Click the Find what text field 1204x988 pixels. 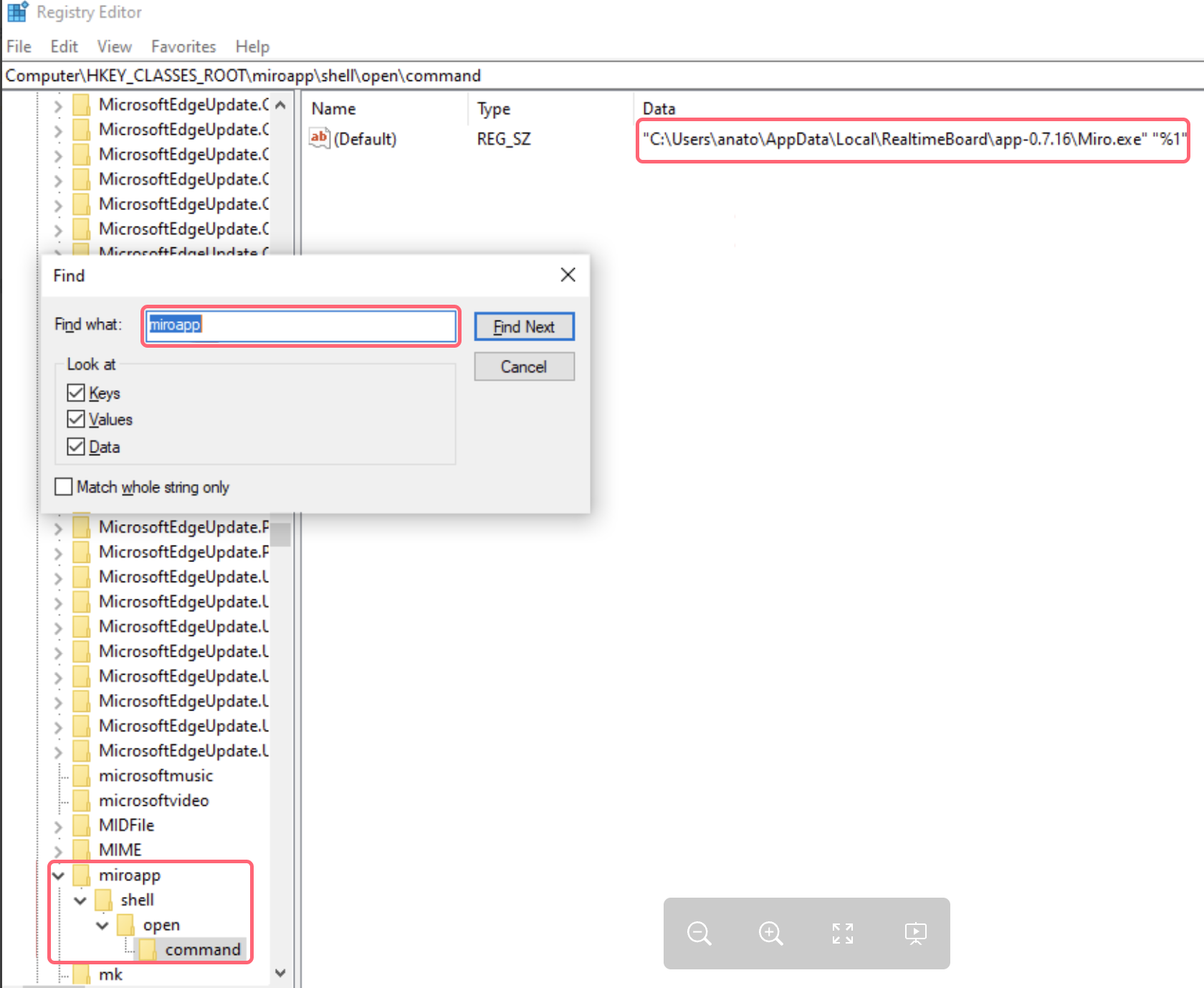(301, 326)
